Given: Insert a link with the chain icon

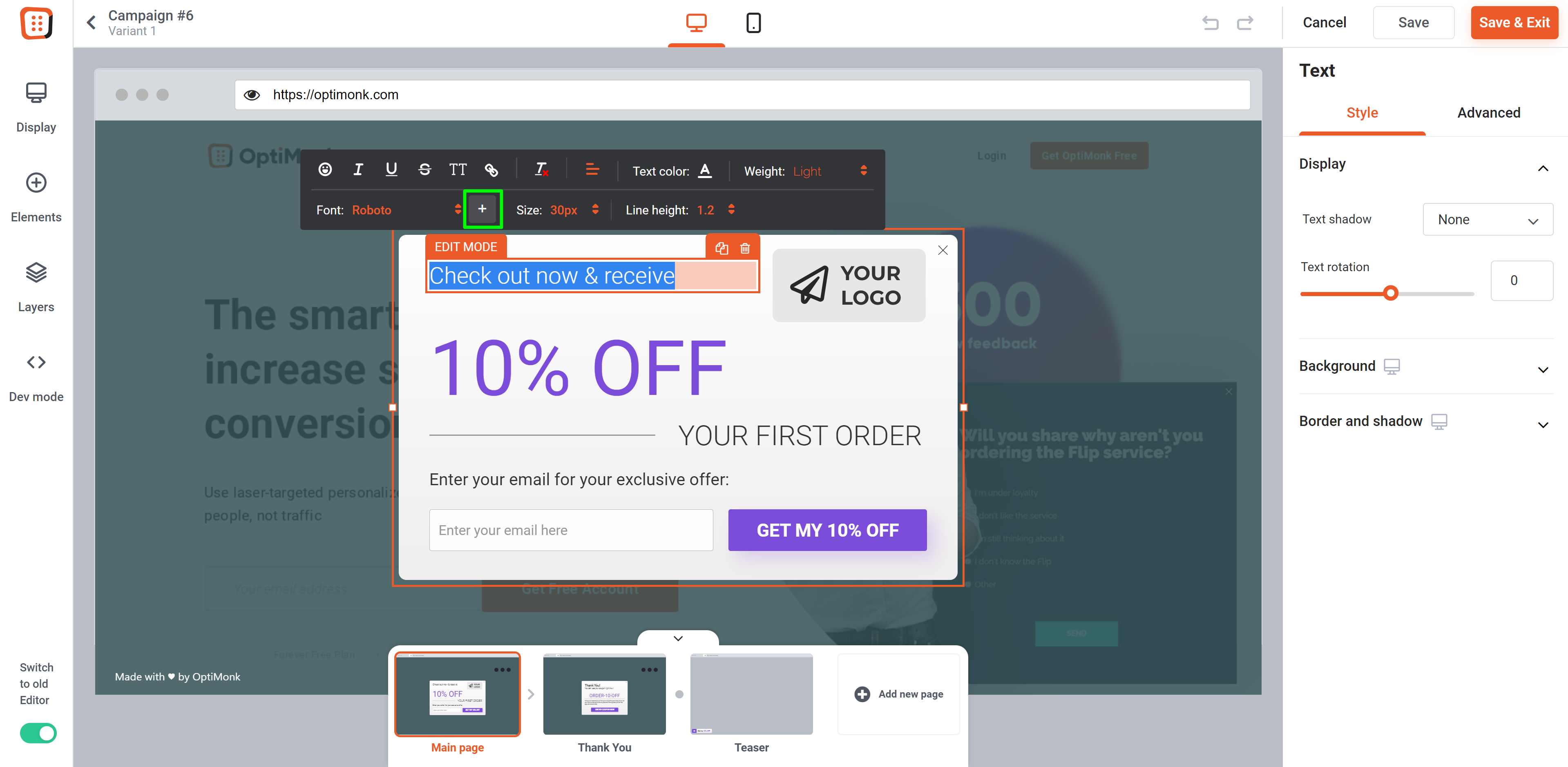Looking at the screenshot, I should tap(491, 170).
